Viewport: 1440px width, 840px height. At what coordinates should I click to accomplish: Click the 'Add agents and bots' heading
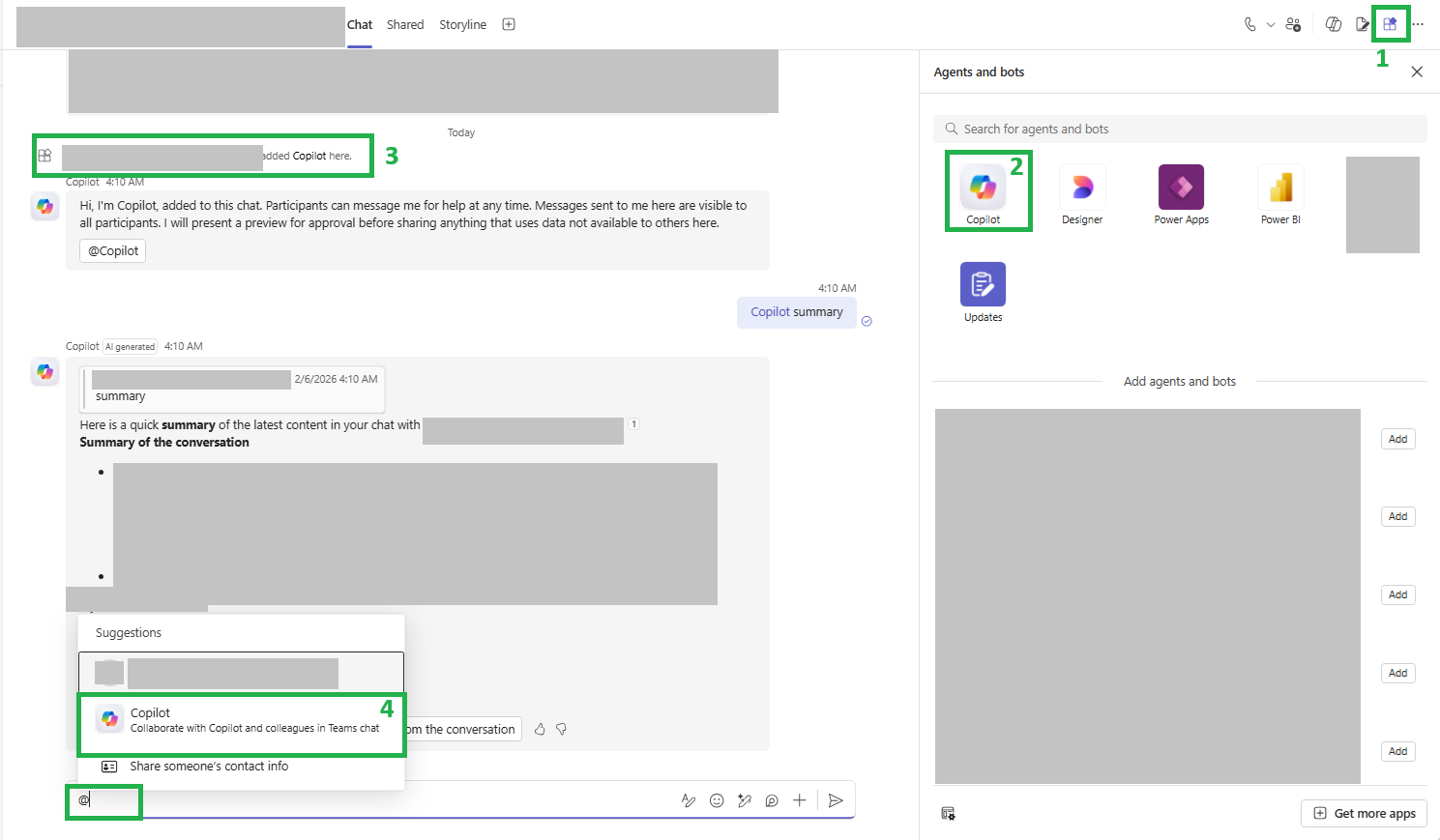click(1180, 382)
